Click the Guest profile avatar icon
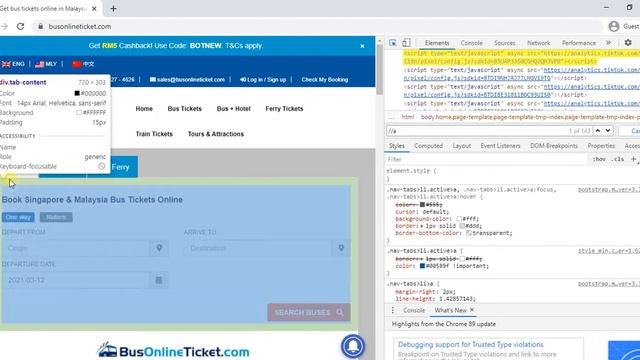This screenshot has width=640, height=360. [613, 27]
